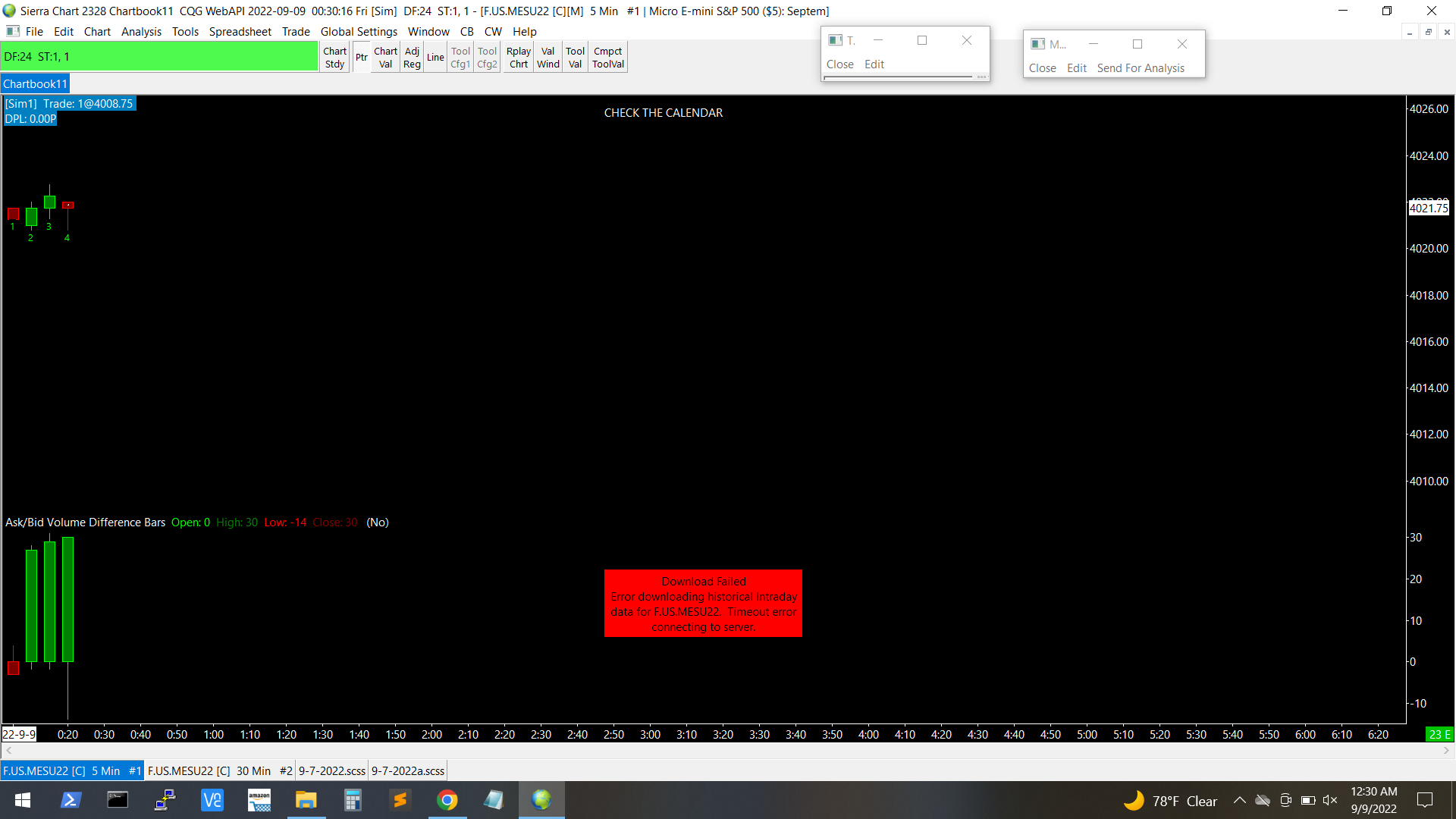Open Google Chrome from the taskbar
The image size is (1456, 819).
click(447, 800)
